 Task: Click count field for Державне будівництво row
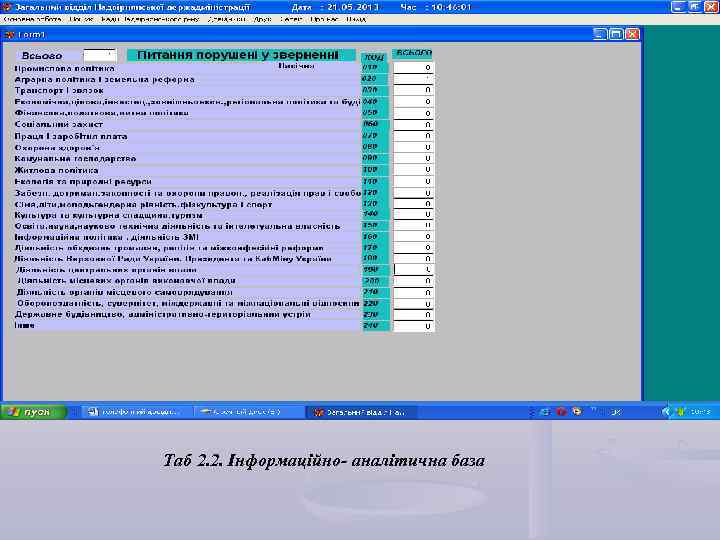tap(413, 315)
